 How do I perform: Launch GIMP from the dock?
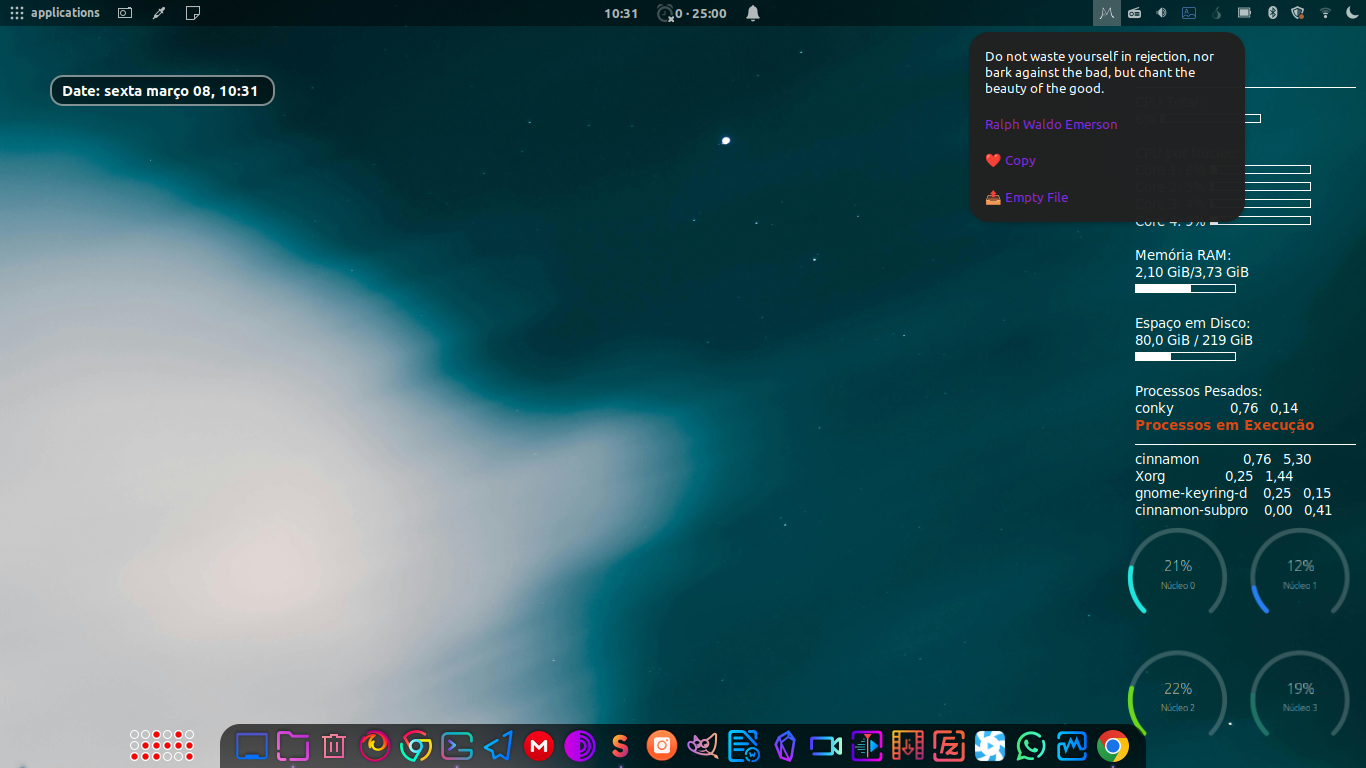pyautogui.click(x=703, y=746)
